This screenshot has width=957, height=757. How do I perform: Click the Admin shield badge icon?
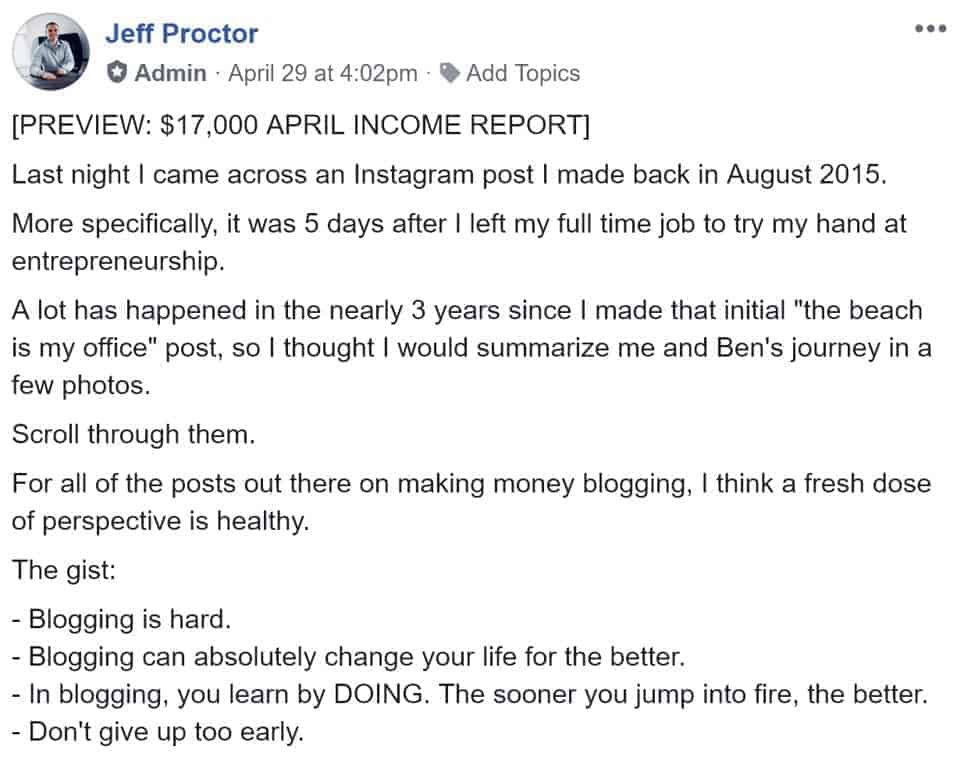[x=120, y=72]
